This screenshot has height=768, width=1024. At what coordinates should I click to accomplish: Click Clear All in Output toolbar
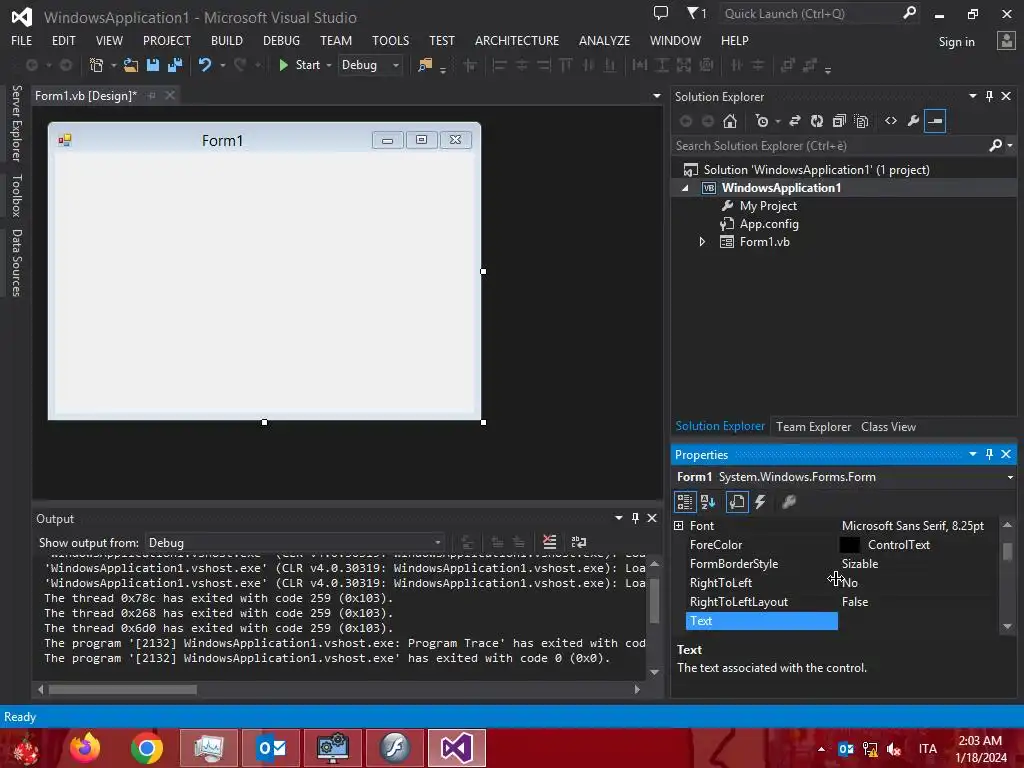pyautogui.click(x=549, y=542)
